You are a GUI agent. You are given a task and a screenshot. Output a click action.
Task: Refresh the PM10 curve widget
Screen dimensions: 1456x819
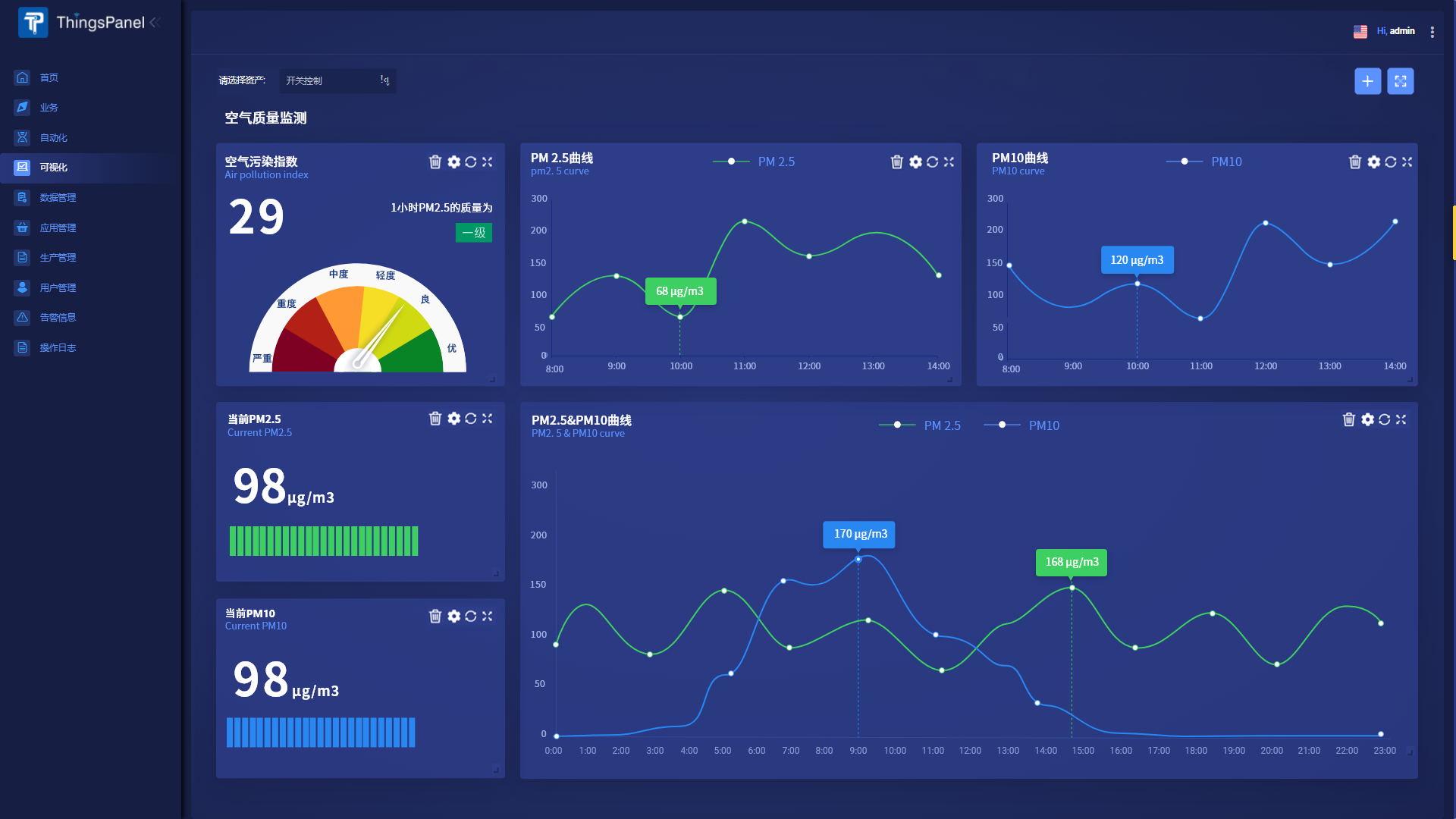pyautogui.click(x=1391, y=162)
